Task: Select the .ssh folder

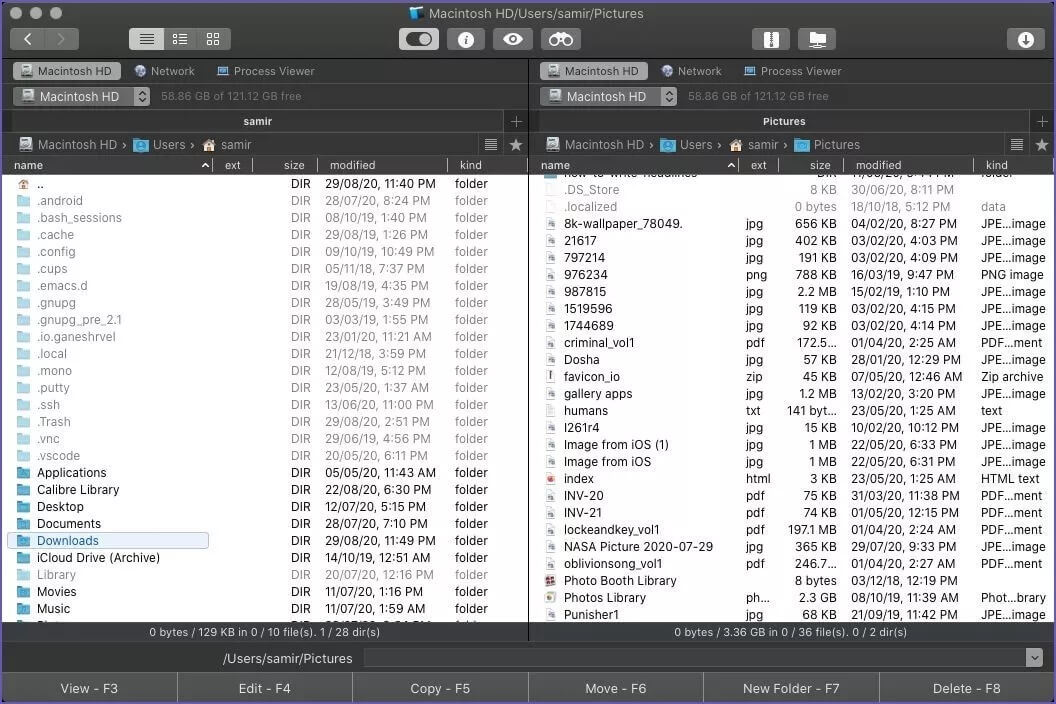Action: [x=48, y=404]
